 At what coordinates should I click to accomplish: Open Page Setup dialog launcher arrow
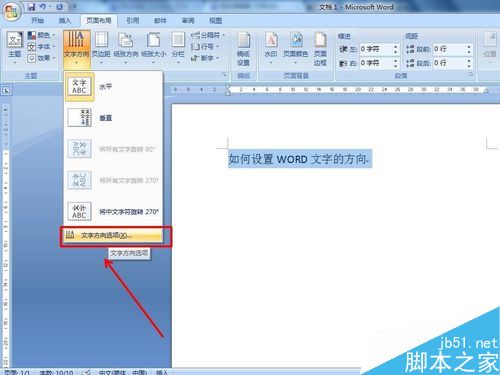[224, 75]
